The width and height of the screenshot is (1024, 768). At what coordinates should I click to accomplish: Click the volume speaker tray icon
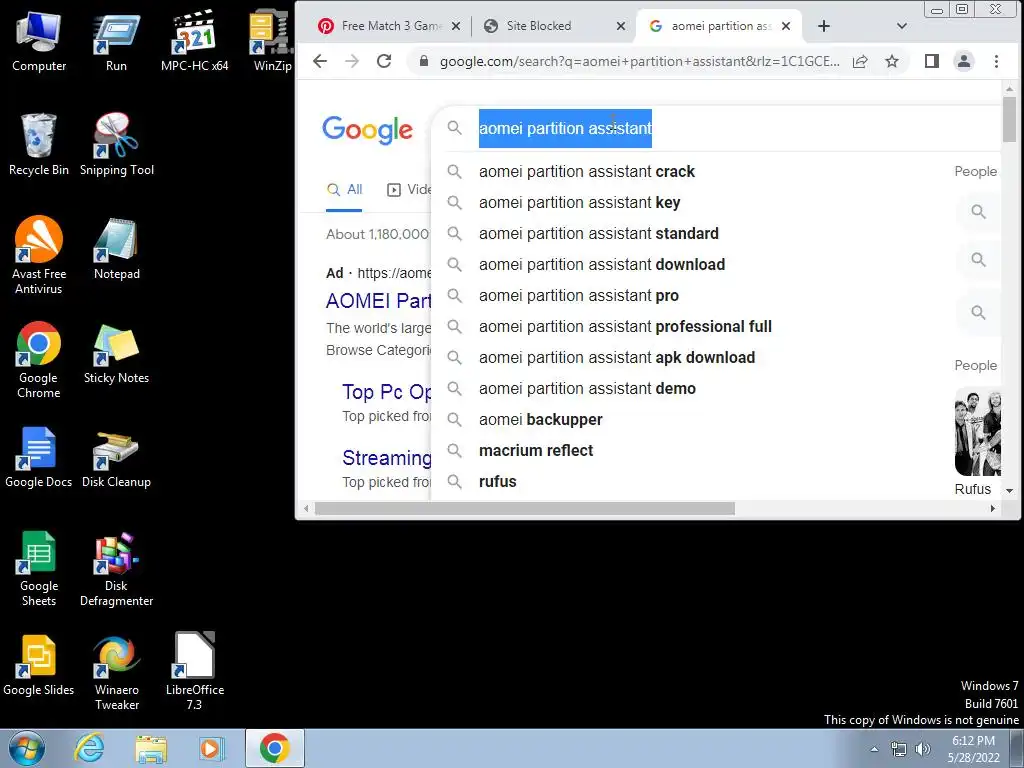[x=922, y=749]
